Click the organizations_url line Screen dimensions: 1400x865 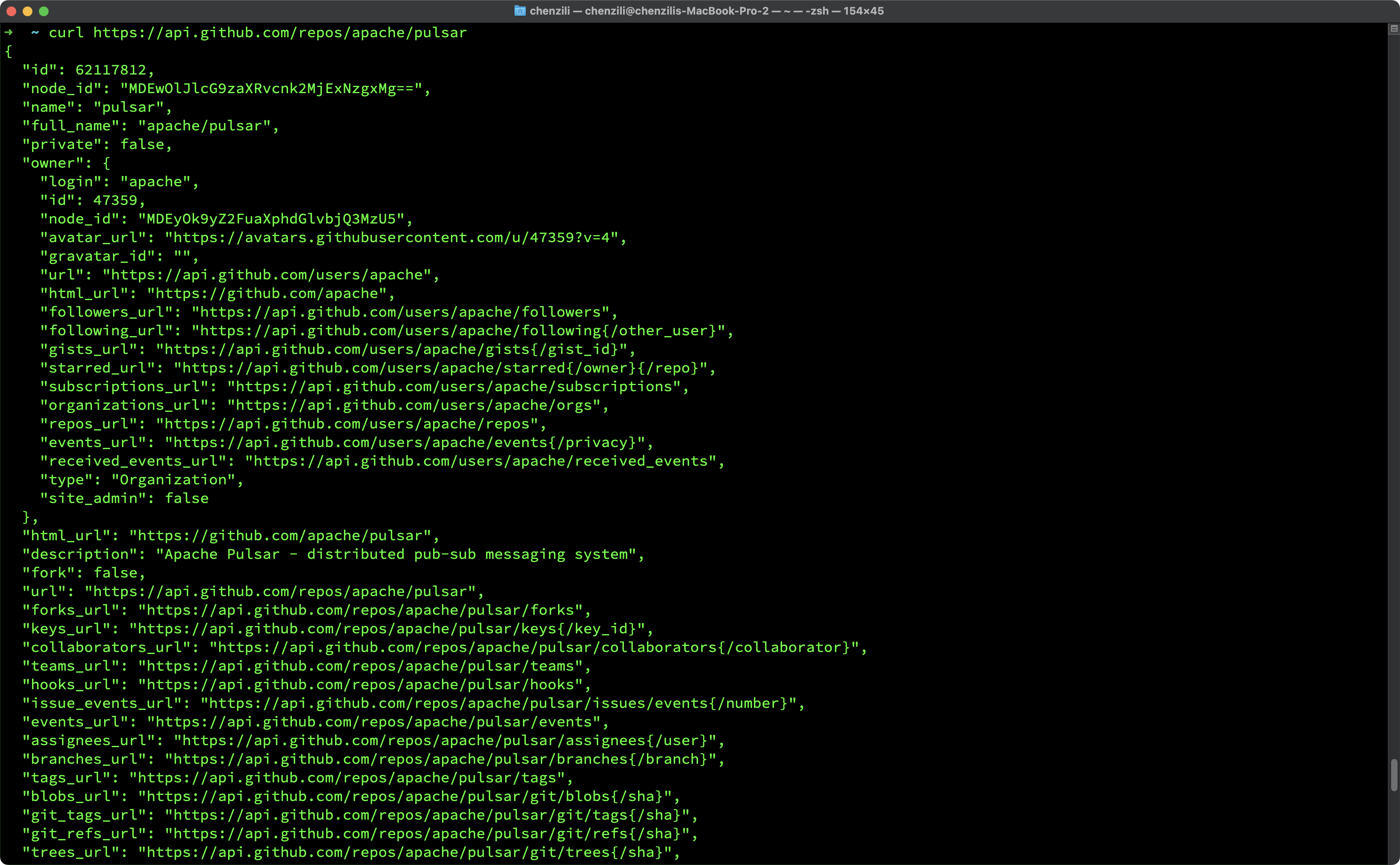click(x=324, y=405)
